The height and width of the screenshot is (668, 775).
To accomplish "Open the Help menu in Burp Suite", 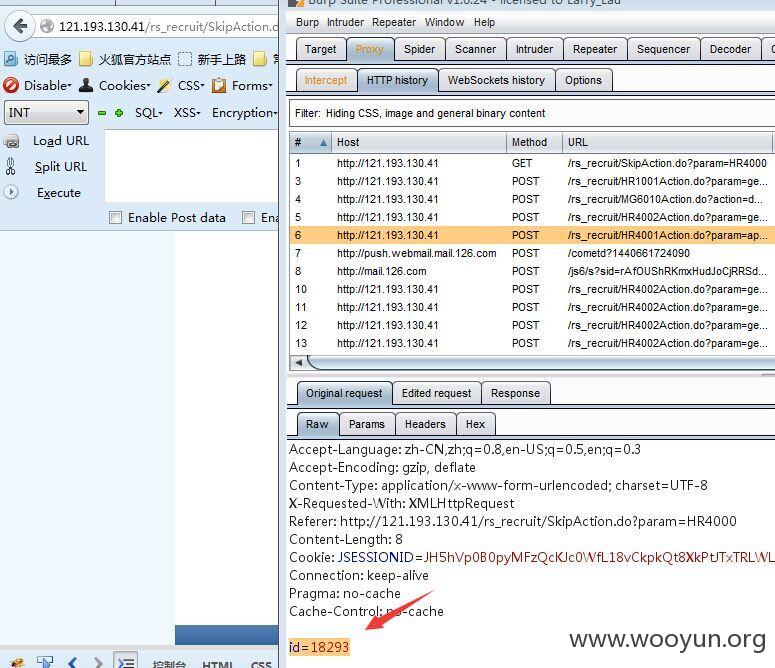I will click(x=484, y=22).
